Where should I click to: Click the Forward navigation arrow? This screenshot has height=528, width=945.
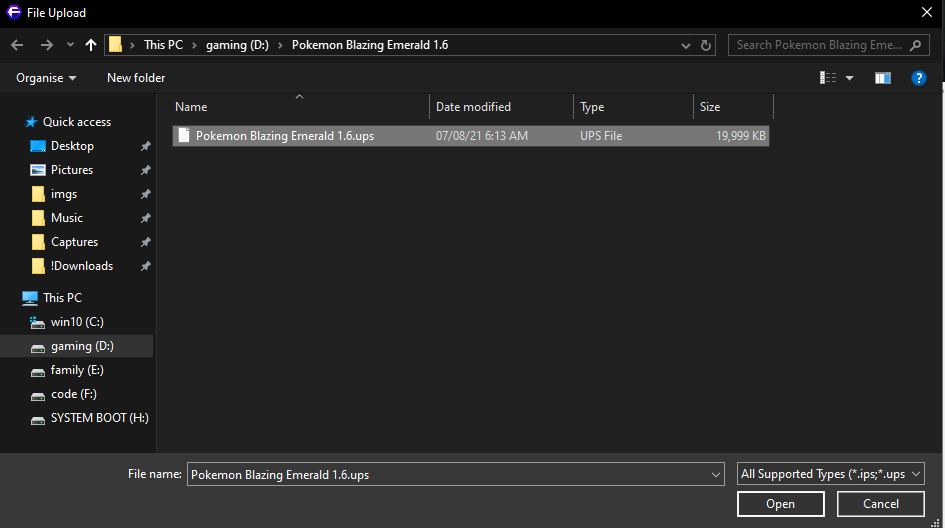(x=46, y=45)
